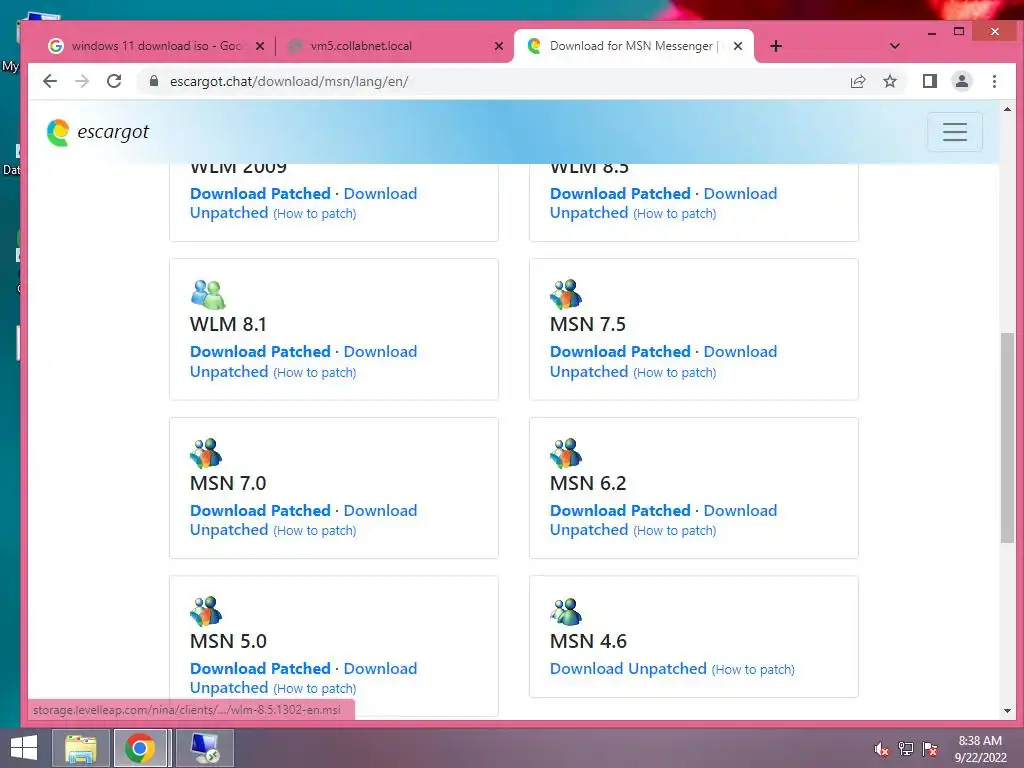Expand the tab search chevron
Image resolution: width=1024 pixels, height=768 pixels.
[x=895, y=46]
